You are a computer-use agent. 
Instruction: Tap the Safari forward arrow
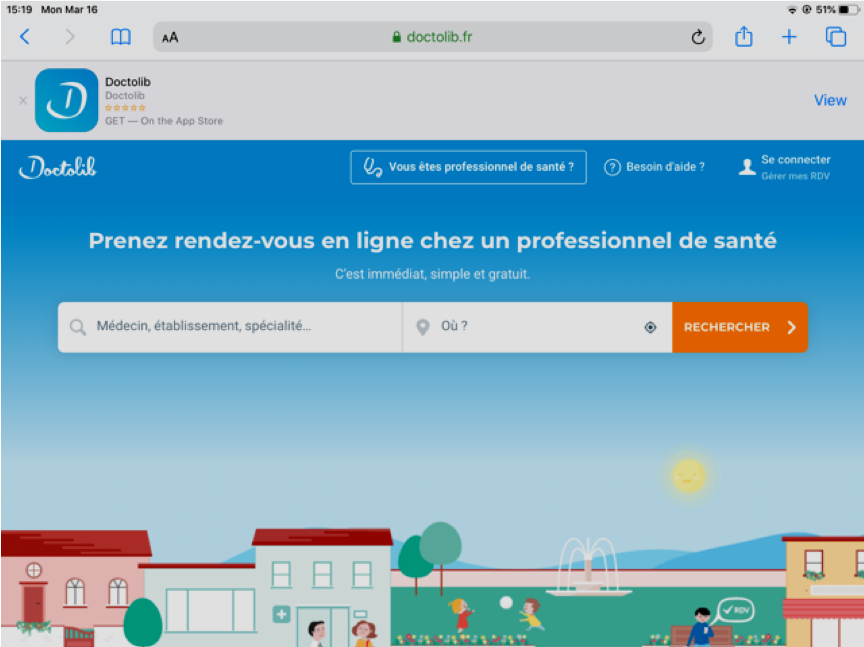(69, 37)
